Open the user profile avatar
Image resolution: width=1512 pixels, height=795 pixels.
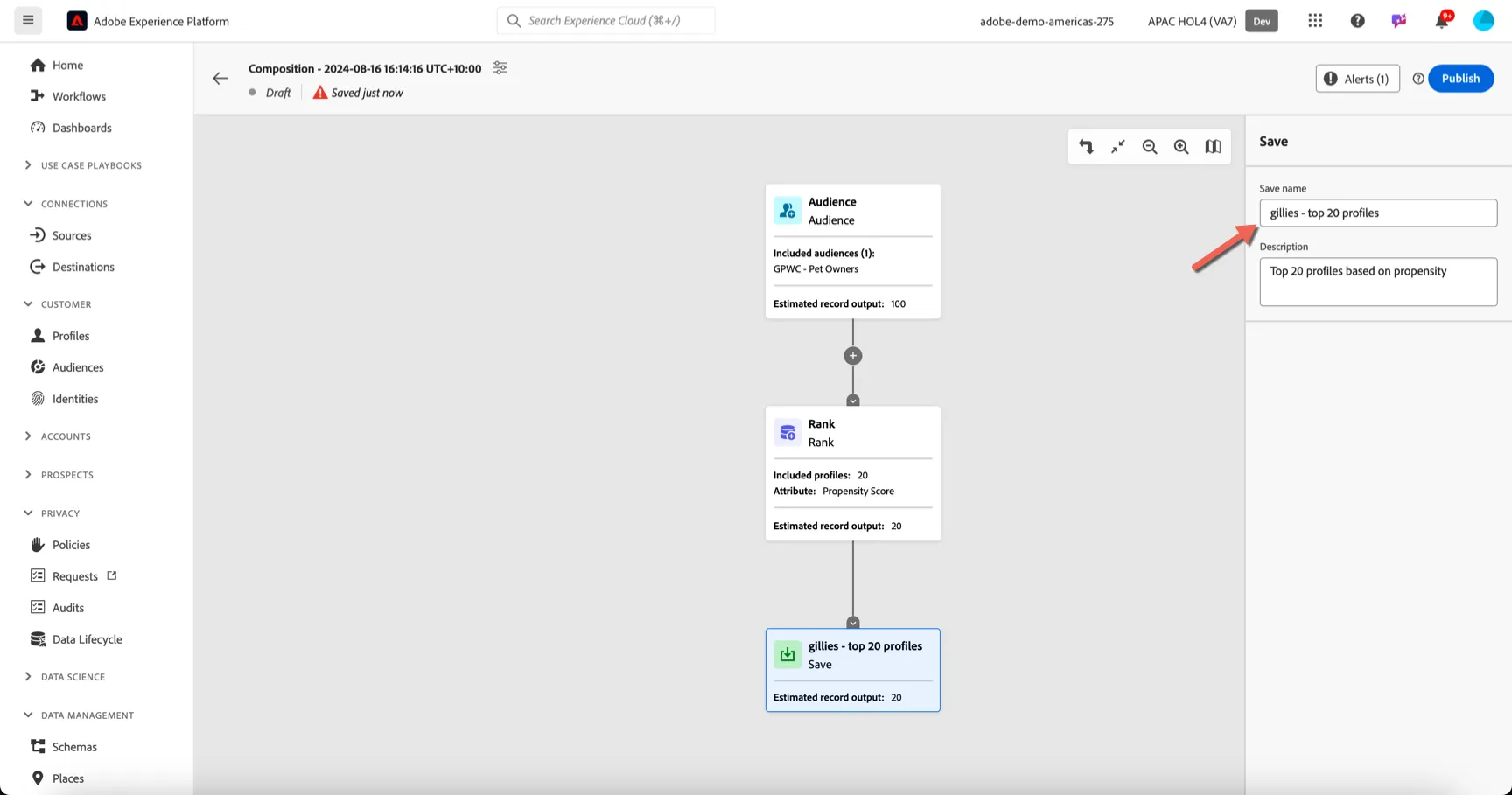tap(1483, 21)
